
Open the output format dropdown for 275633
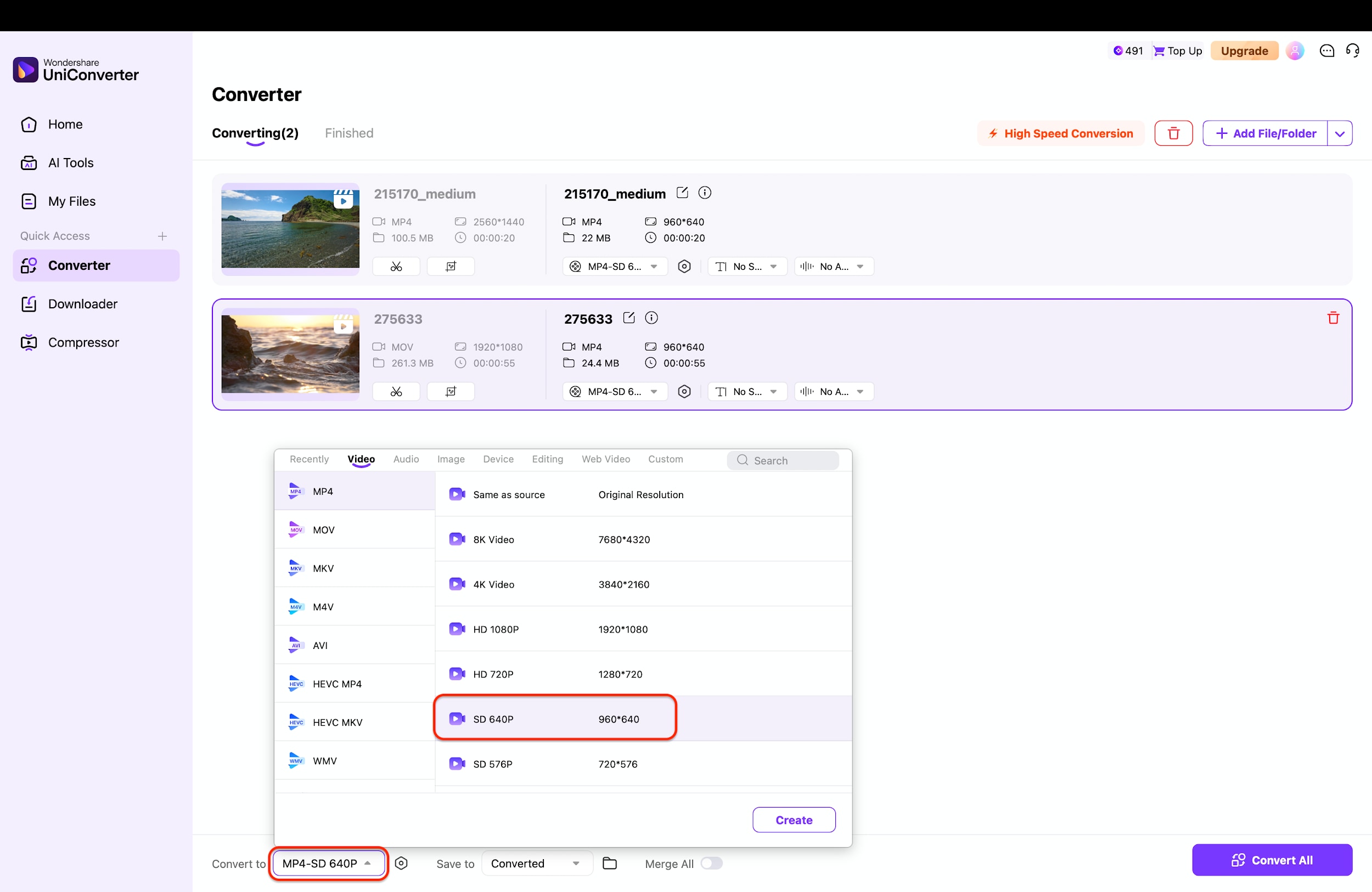coord(615,391)
